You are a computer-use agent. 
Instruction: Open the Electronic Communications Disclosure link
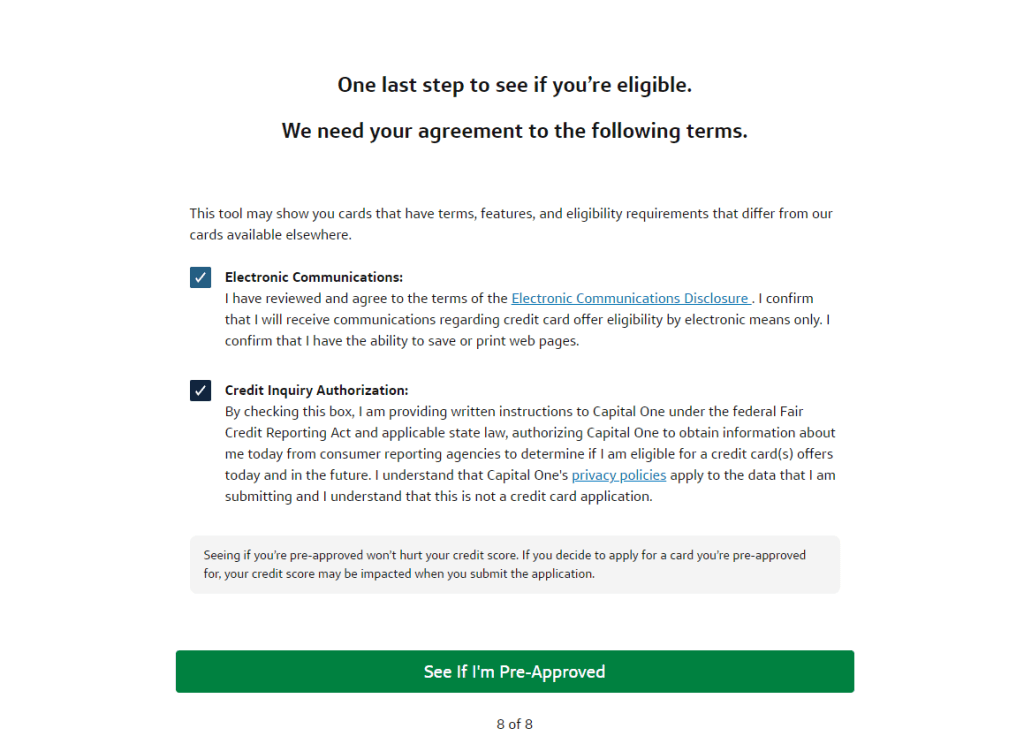(630, 298)
